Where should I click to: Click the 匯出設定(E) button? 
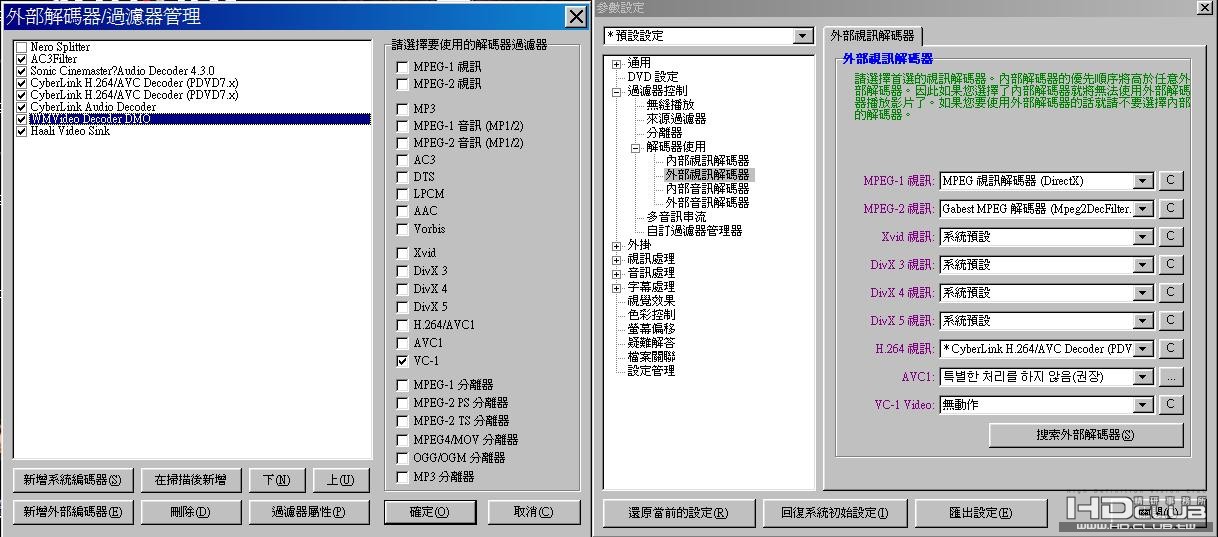point(981,513)
